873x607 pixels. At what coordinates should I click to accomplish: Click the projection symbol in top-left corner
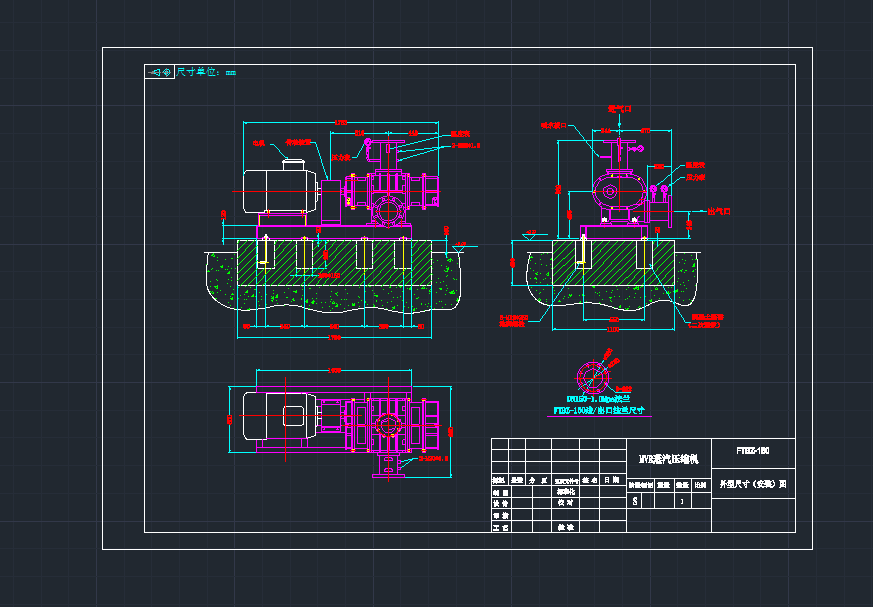157,72
